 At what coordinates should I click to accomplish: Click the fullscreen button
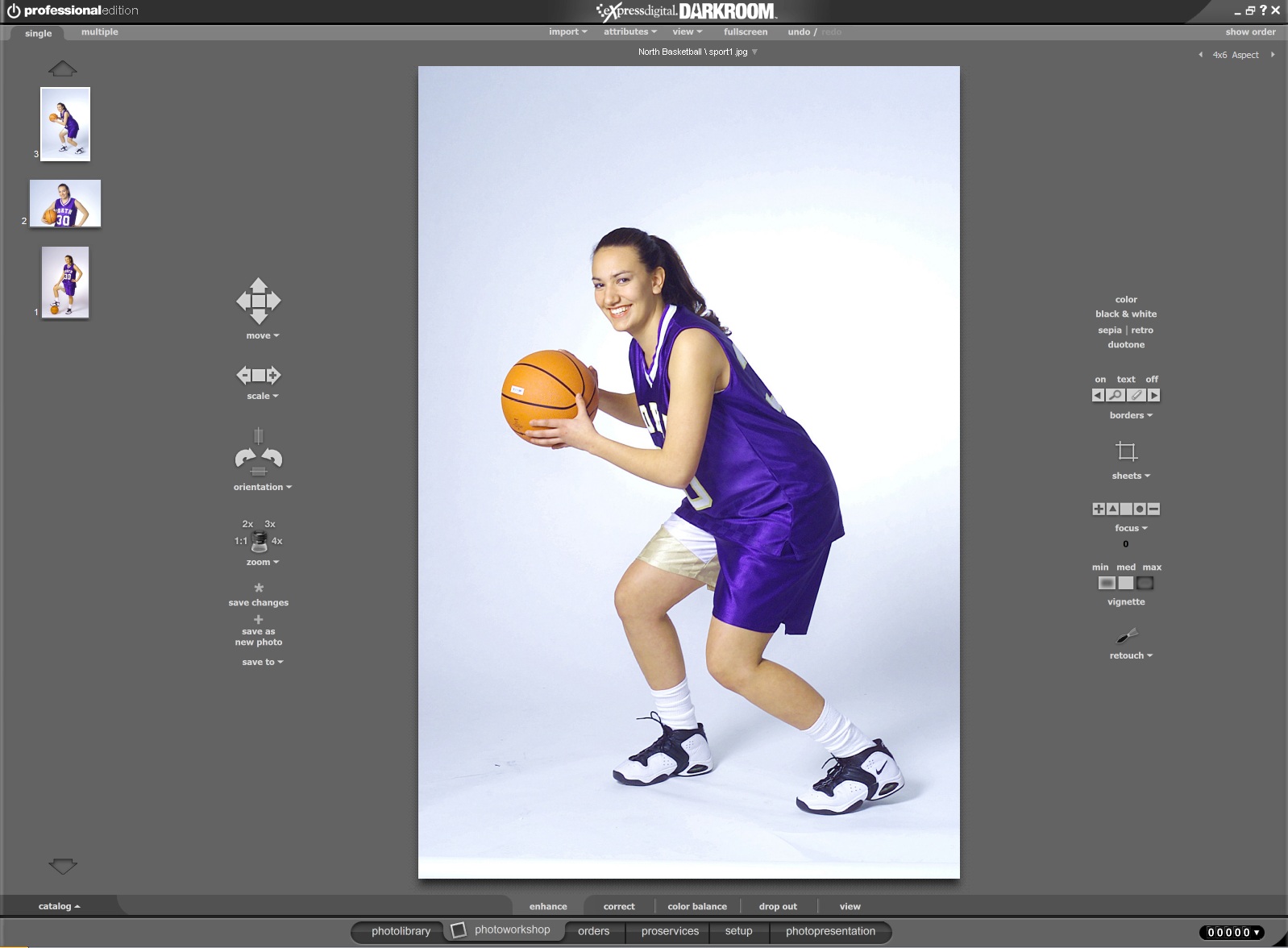tap(746, 32)
